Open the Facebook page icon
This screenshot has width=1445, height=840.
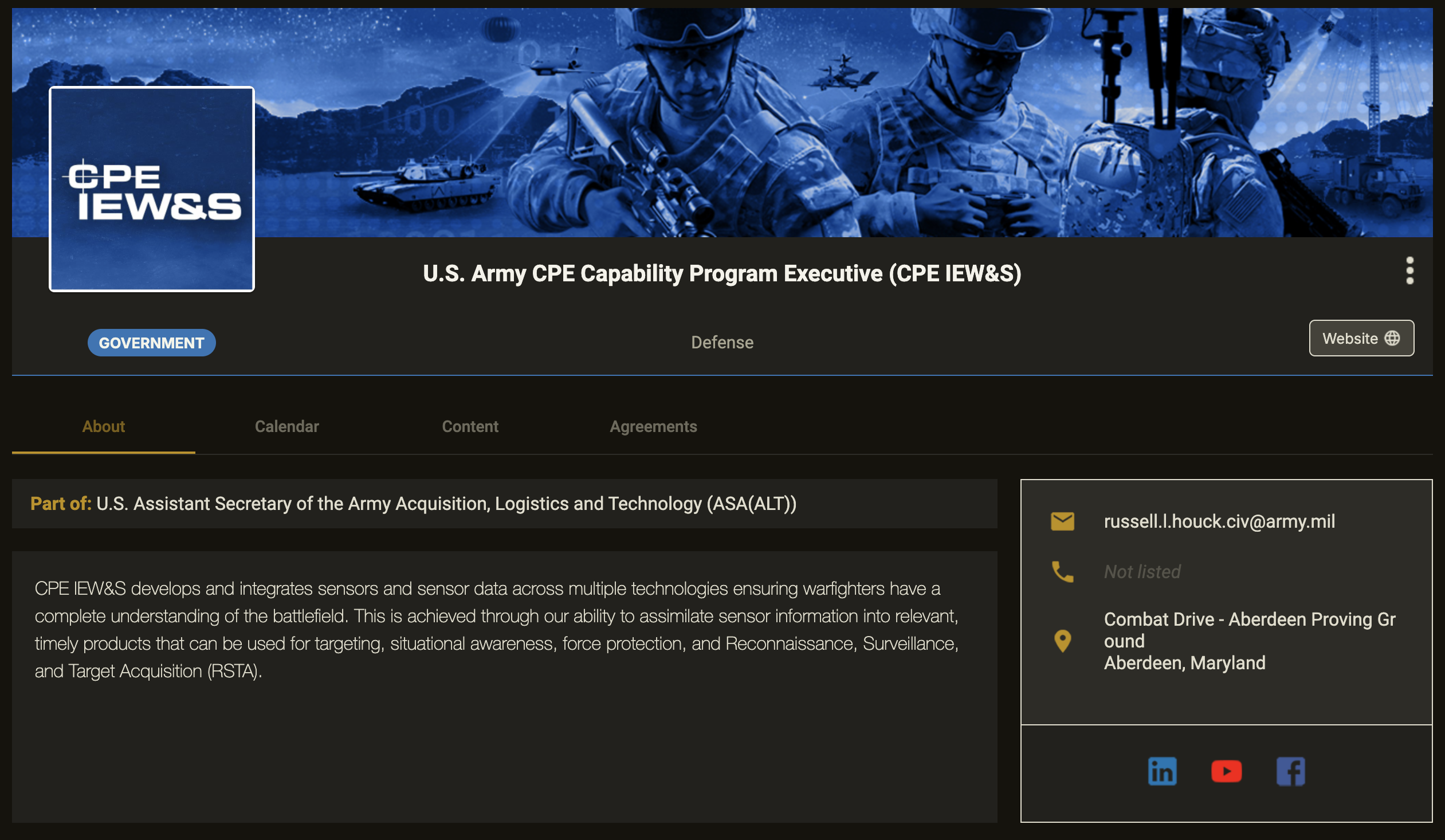tap(1290, 771)
